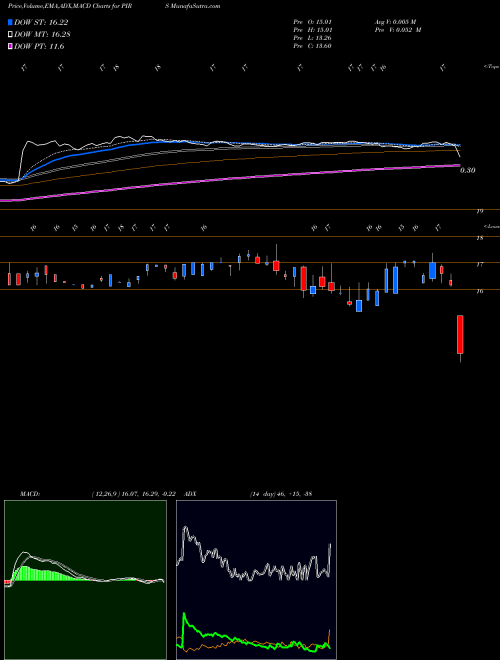Click the 18 price axis label
Viewport: 500px width, 660px height.
[x=480, y=238]
